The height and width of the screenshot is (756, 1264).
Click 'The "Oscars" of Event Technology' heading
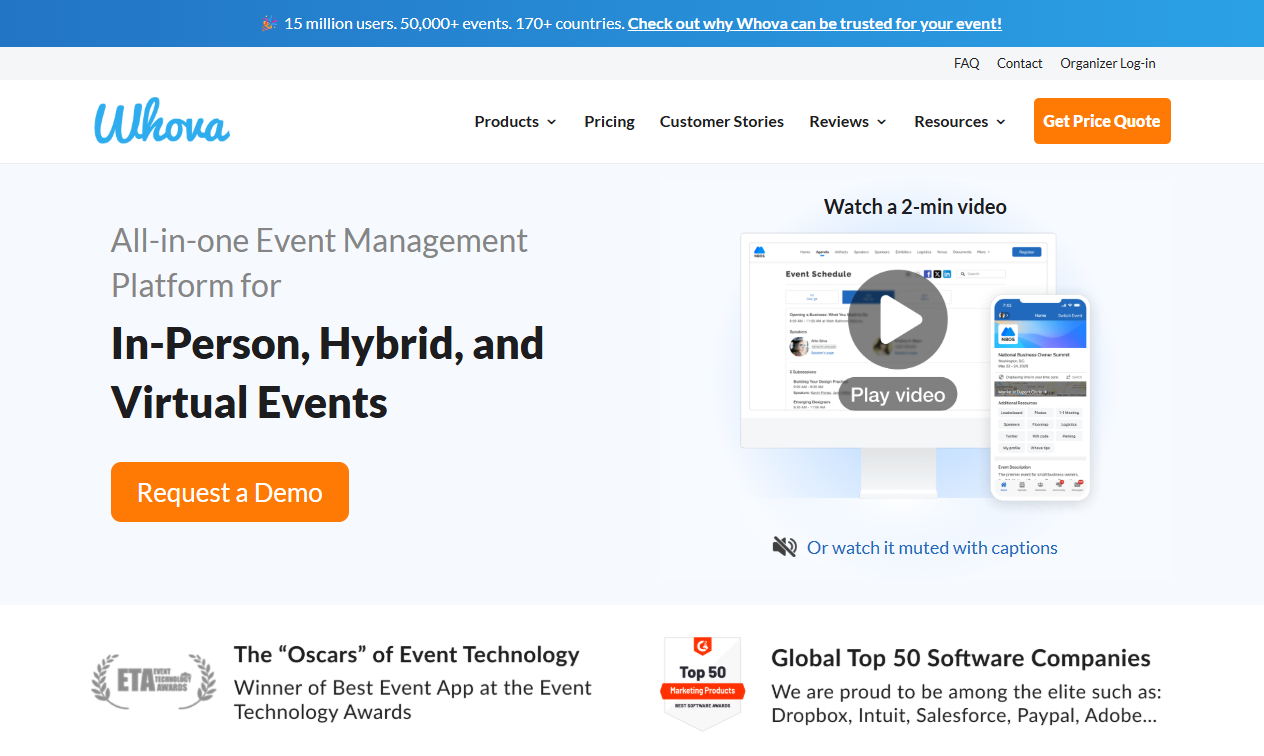pyautogui.click(x=407, y=654)
